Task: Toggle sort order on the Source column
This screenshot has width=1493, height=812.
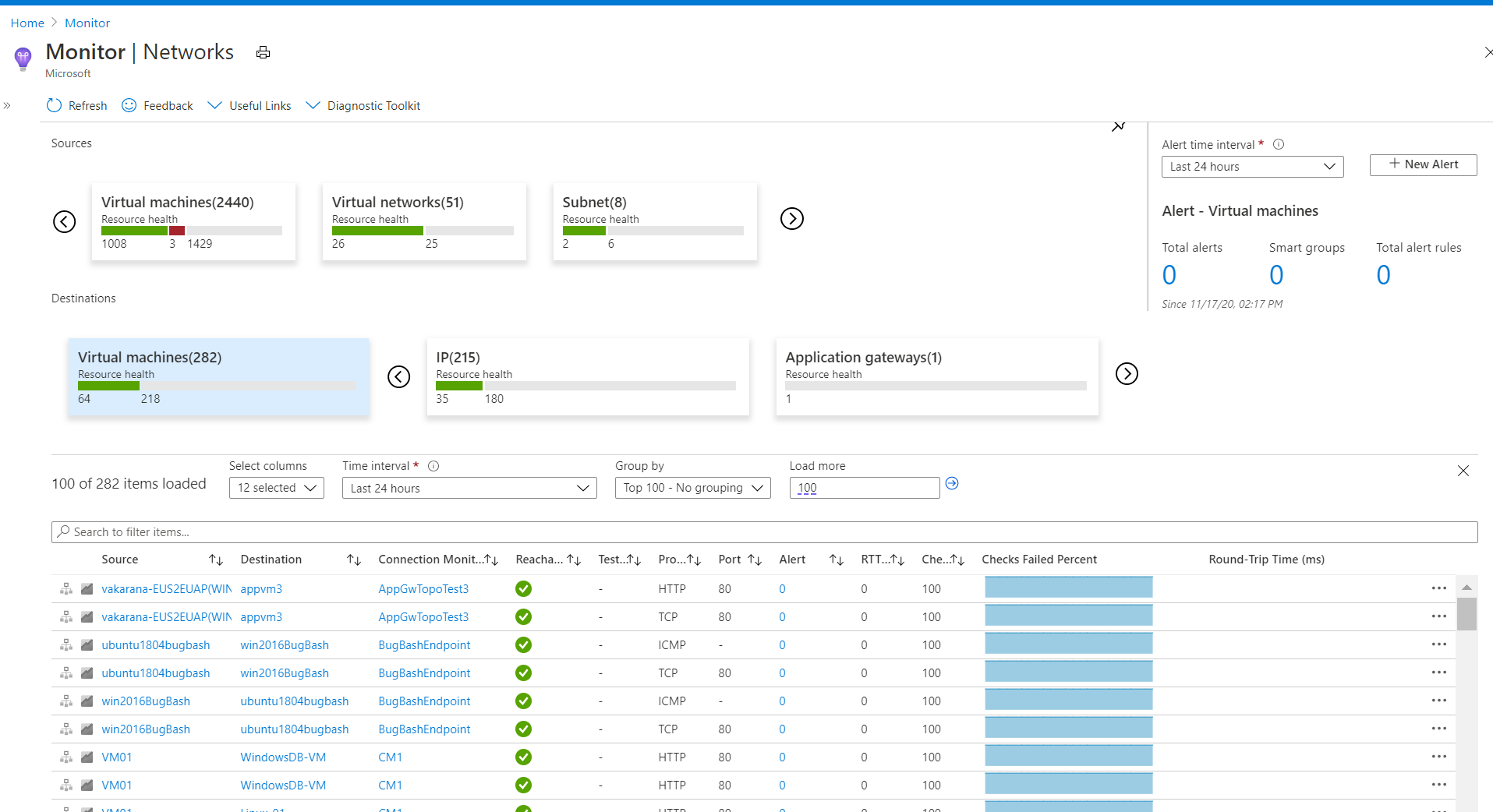Action: 215,559
